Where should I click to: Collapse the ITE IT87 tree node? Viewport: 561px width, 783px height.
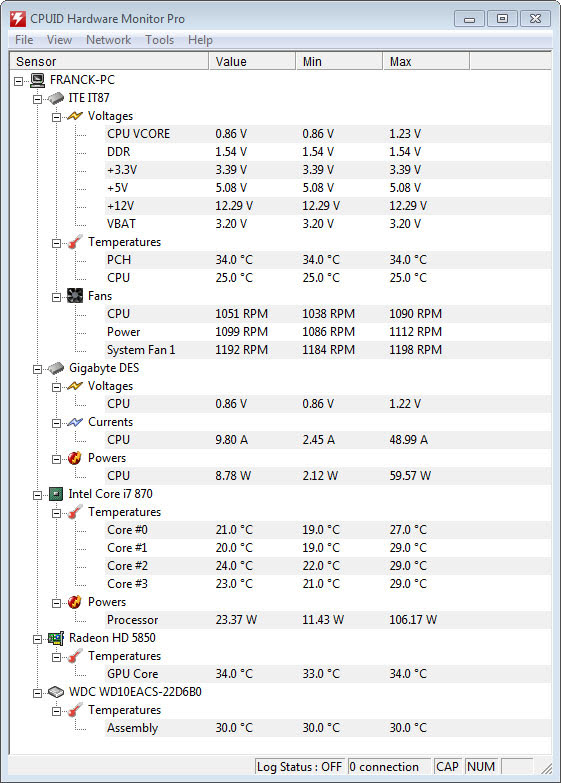pyautogui.click(x=37, y=99)
